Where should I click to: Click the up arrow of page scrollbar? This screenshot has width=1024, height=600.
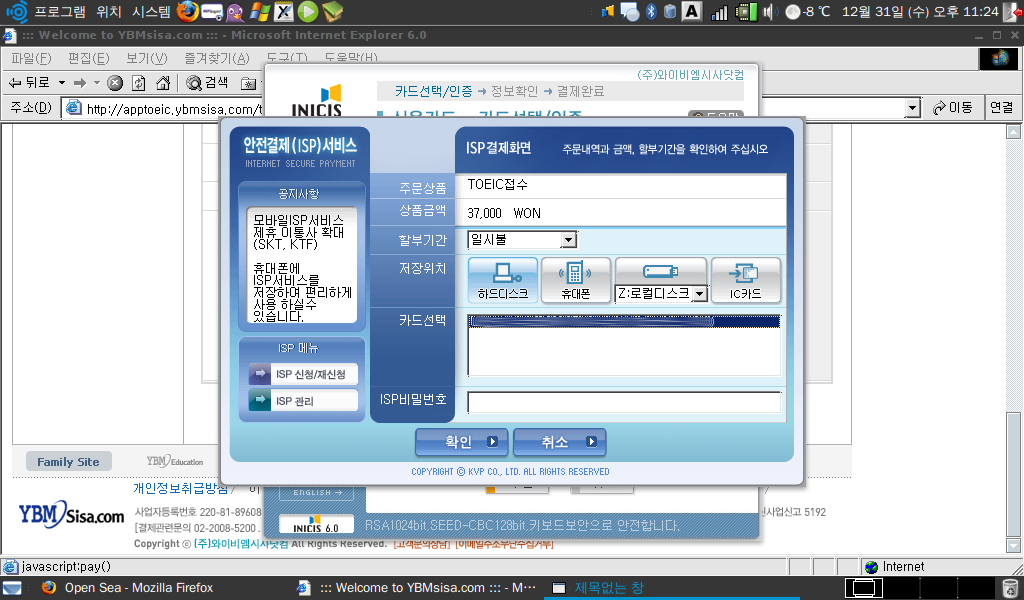1014,132
